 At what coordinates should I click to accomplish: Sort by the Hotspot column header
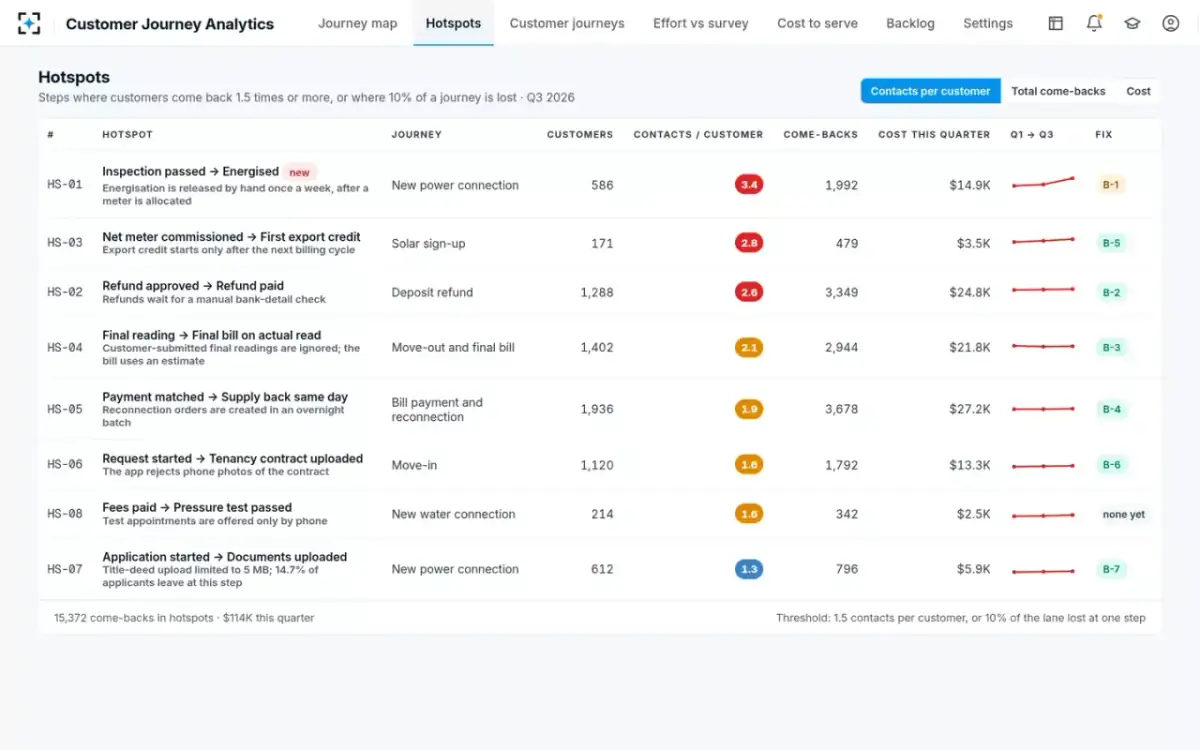(127, 134)
